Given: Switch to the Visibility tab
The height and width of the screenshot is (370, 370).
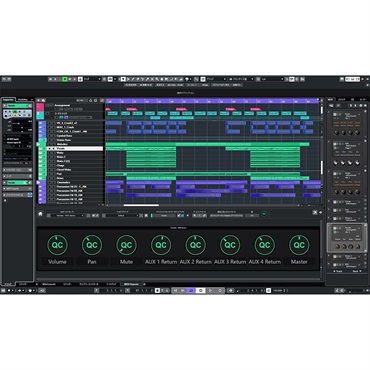Looking at the screenshot, I should pos(23,100).
